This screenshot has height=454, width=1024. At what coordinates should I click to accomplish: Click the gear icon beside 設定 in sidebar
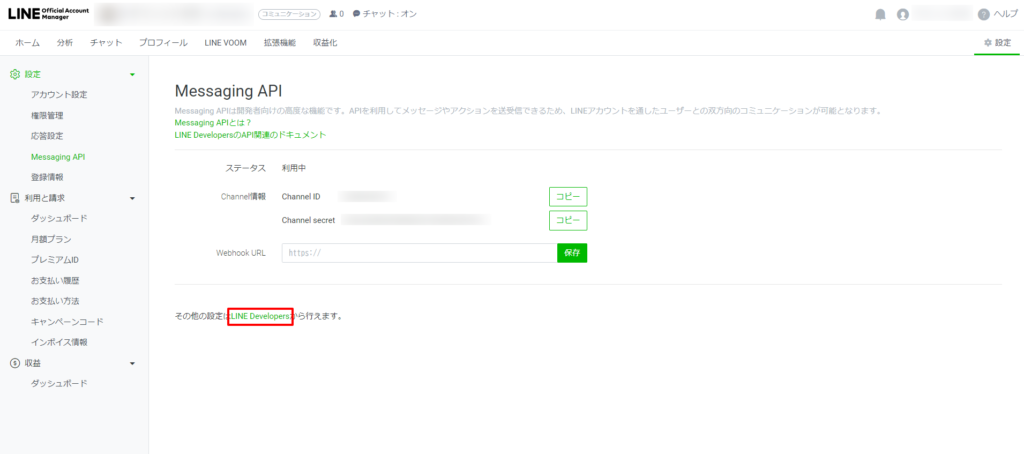tap(15, 74)
